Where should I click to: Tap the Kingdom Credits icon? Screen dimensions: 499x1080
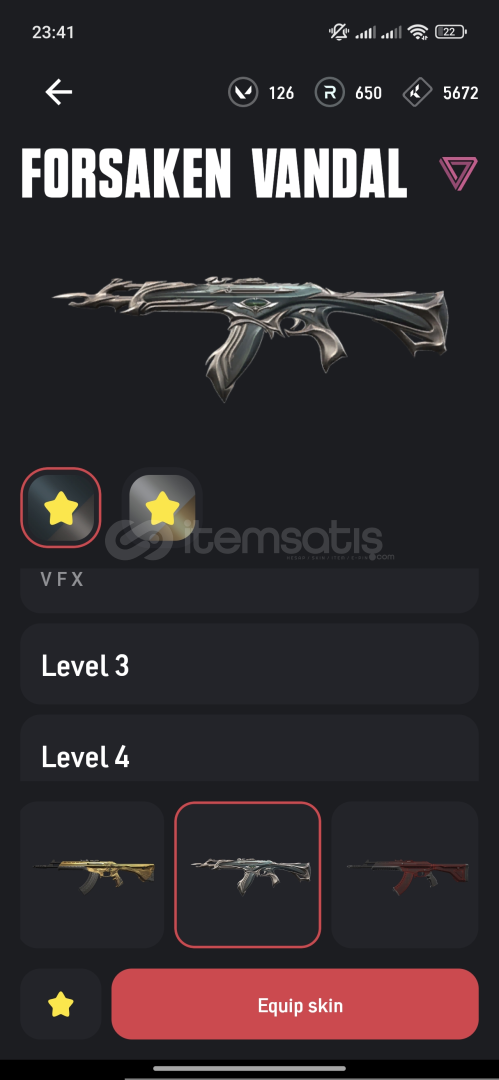coord(418,92)
